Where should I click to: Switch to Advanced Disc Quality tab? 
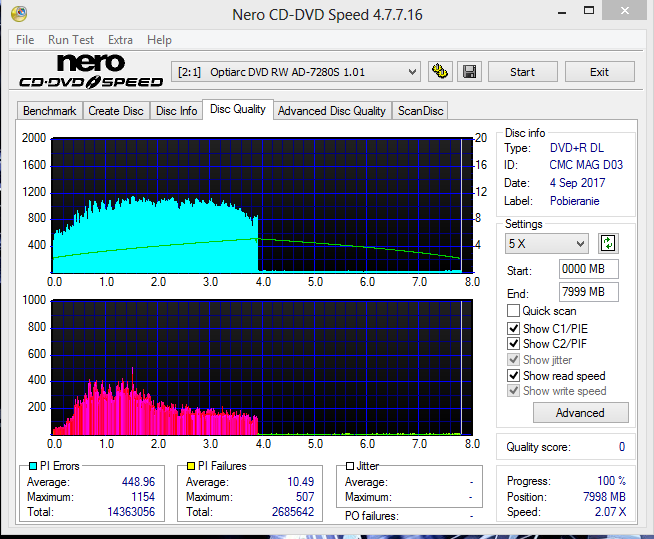tap(332, 111)
